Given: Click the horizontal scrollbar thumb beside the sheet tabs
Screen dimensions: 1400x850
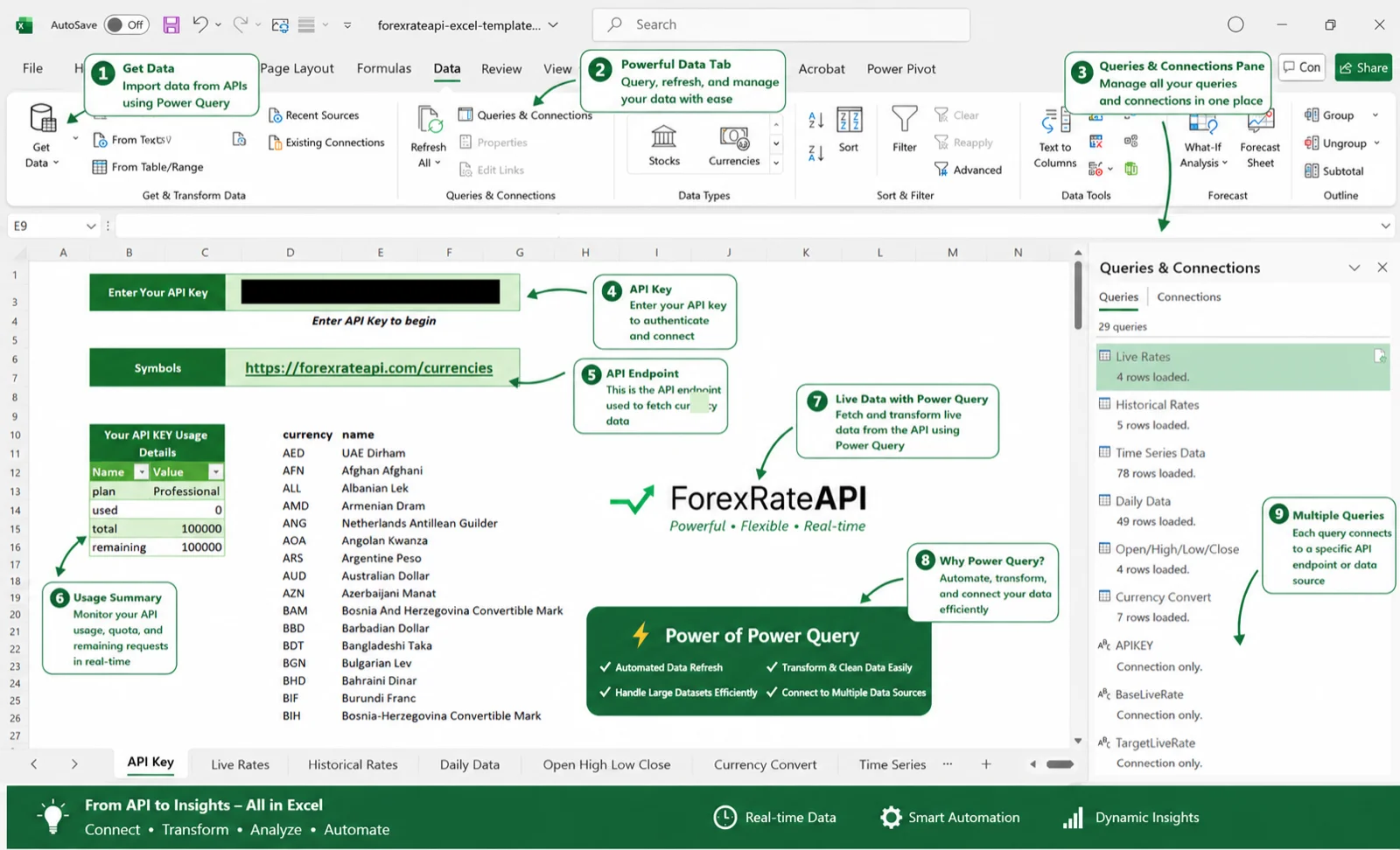Looking at the screenshot, I should (x=1060, y=764).
